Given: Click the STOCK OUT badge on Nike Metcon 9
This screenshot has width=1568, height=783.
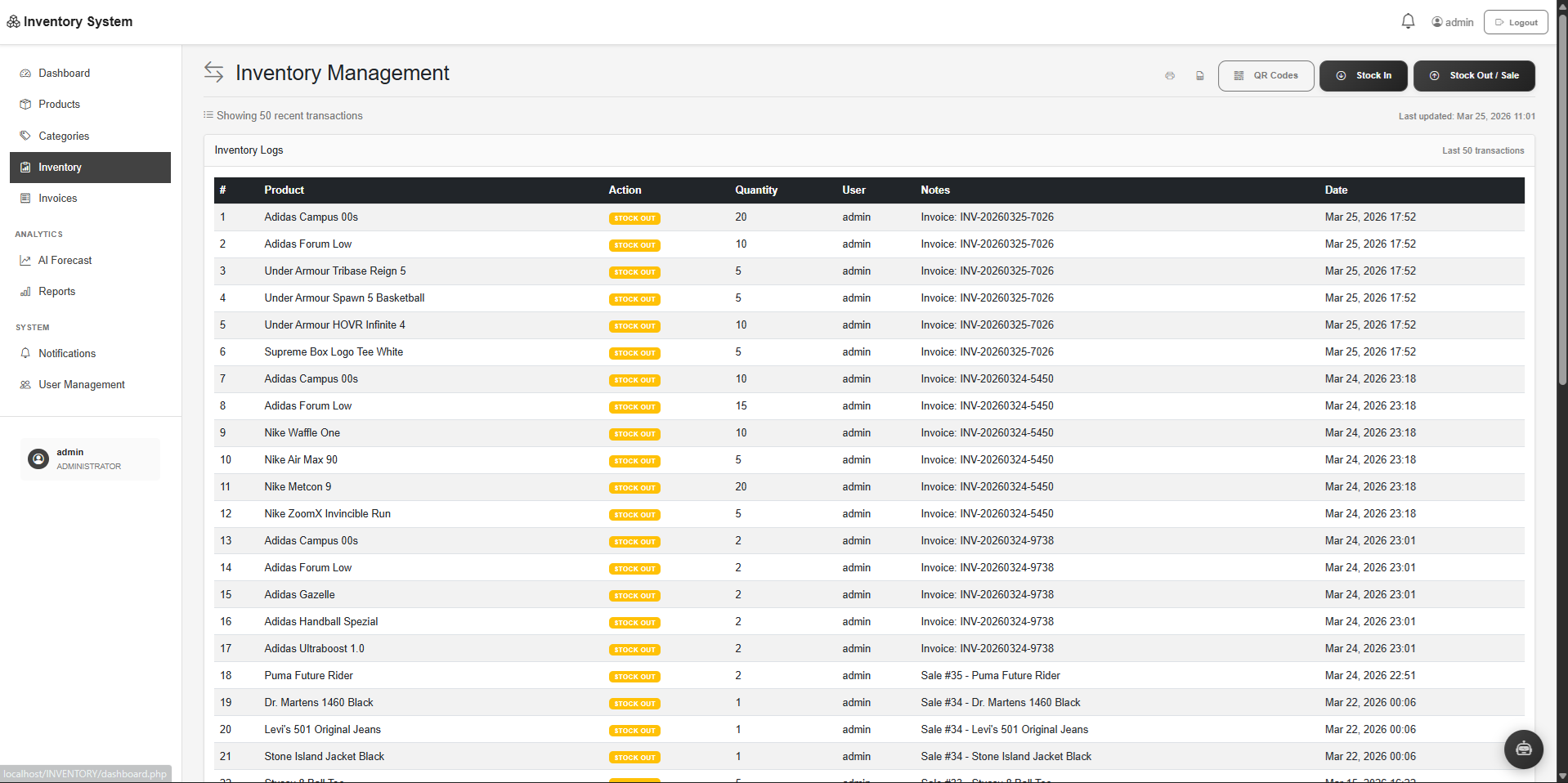Looking at the screenshot, I should point(634,487).
